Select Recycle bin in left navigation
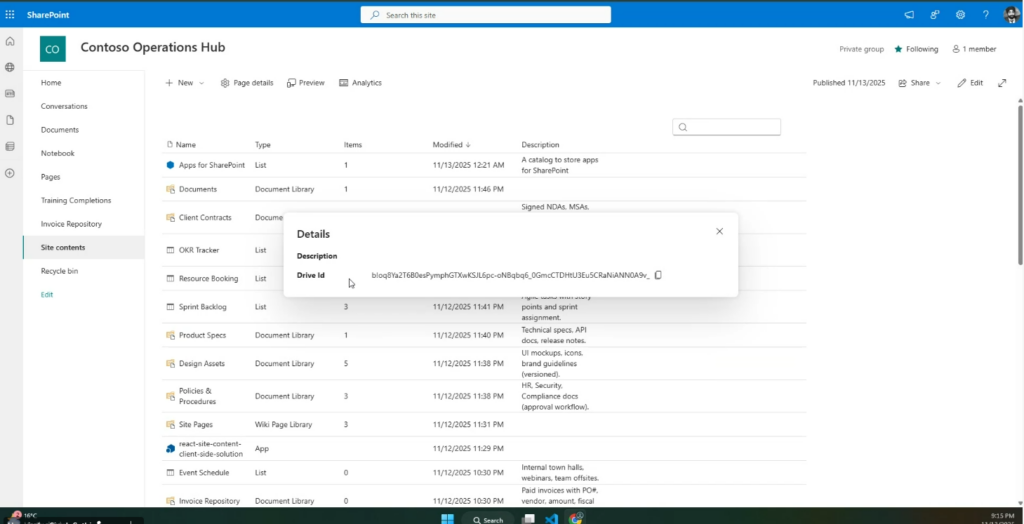 click(x=60, y=271)
